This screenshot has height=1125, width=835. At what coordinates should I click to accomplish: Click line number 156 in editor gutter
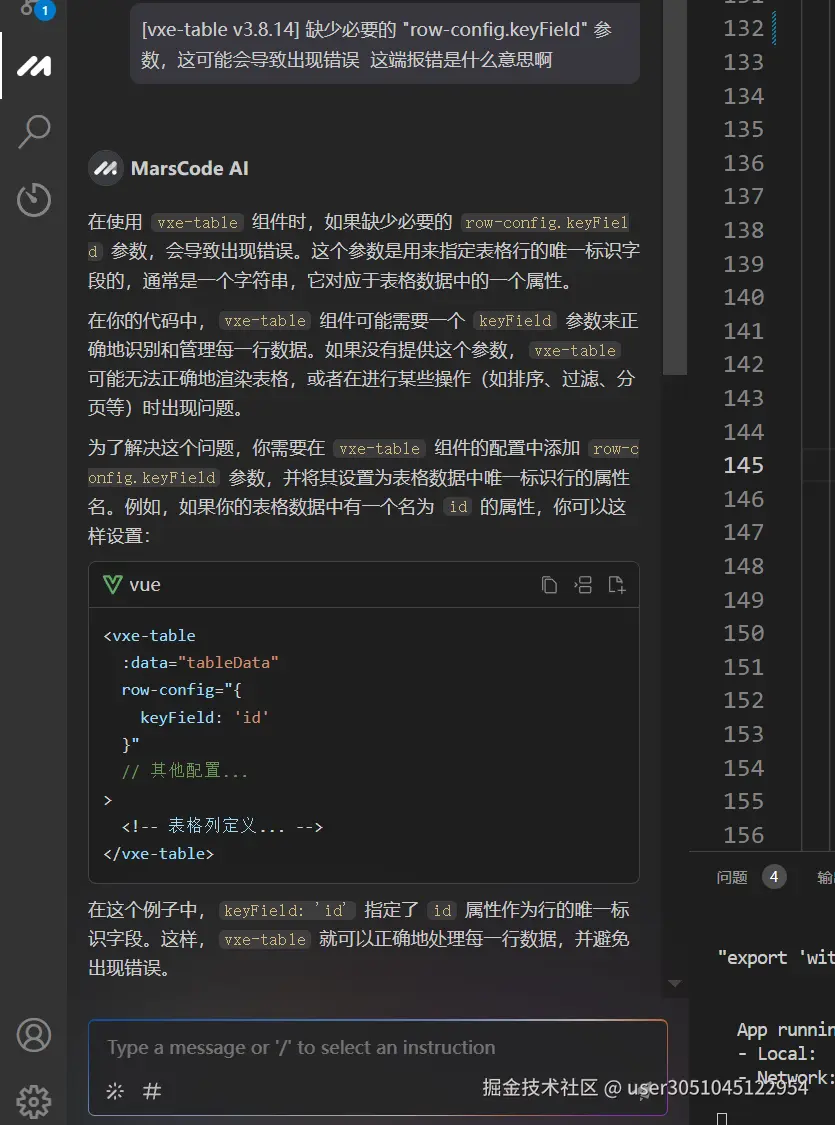click(x=744, y=835)
